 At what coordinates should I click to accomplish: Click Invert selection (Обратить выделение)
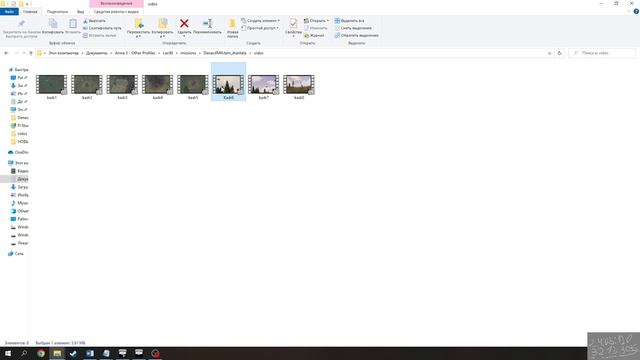click(x=357, y=36)
